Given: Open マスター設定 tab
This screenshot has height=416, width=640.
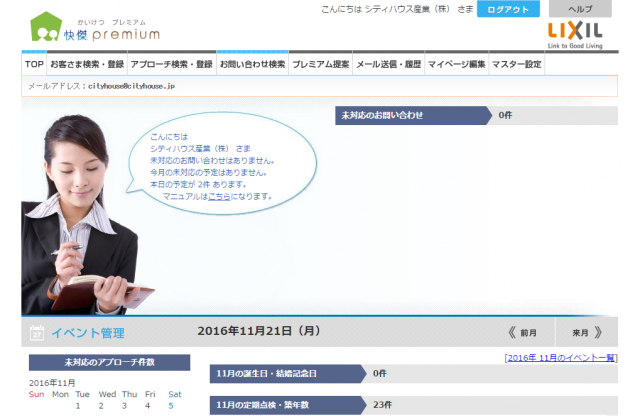Looking at the screenshot, I should [x=518, y=64].
